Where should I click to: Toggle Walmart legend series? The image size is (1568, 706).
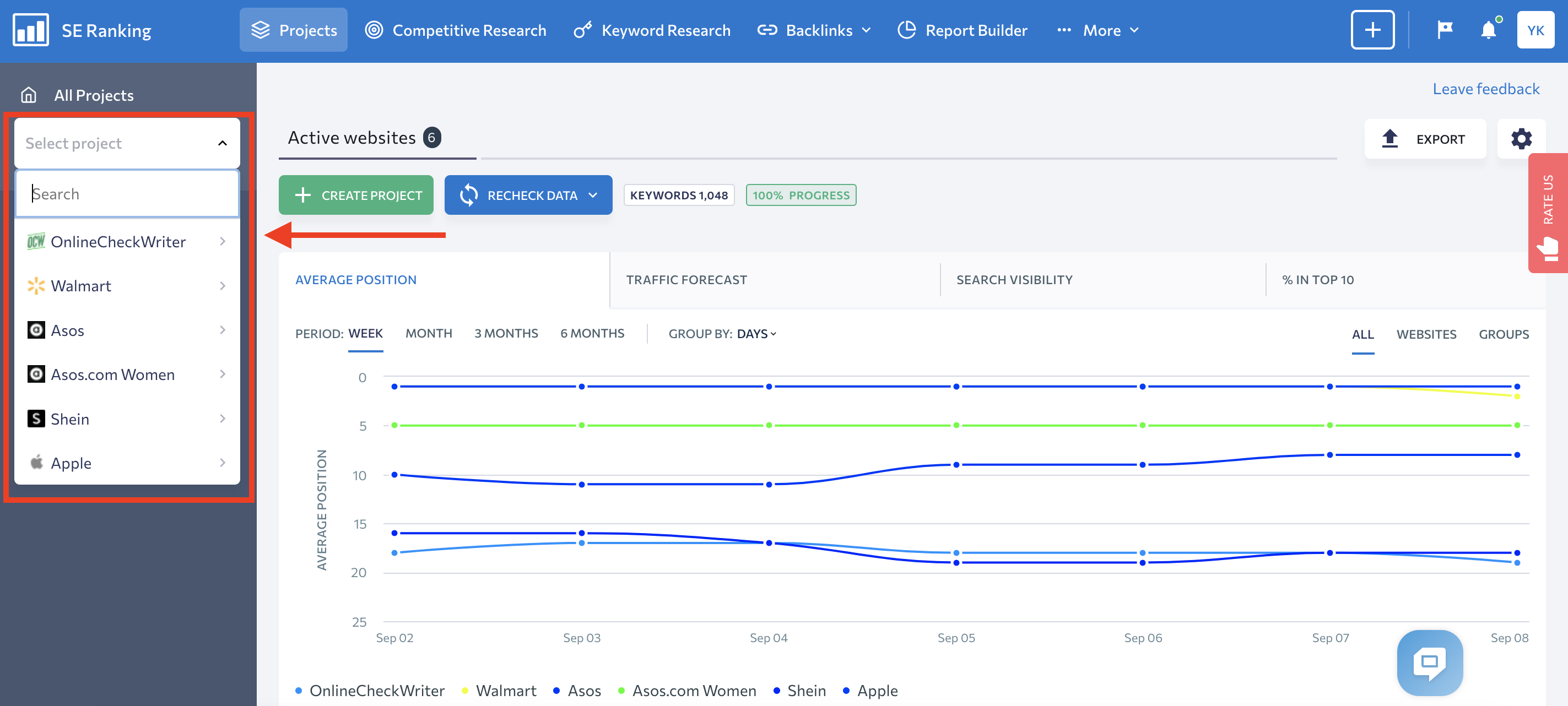pyautogui.click(x=499, y=691)
